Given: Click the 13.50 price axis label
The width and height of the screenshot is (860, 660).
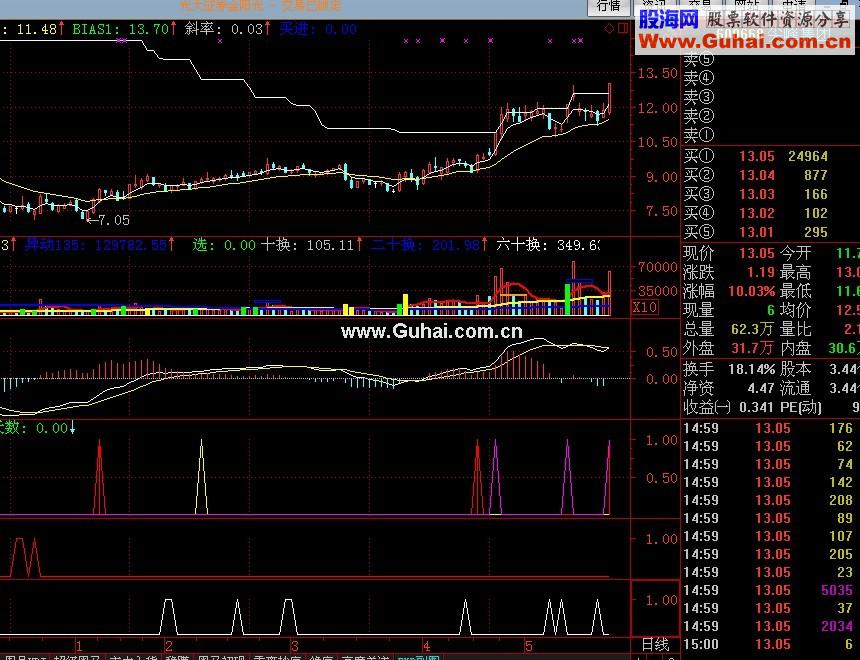Looking at the screenshot, I should [x=657, y=74].
